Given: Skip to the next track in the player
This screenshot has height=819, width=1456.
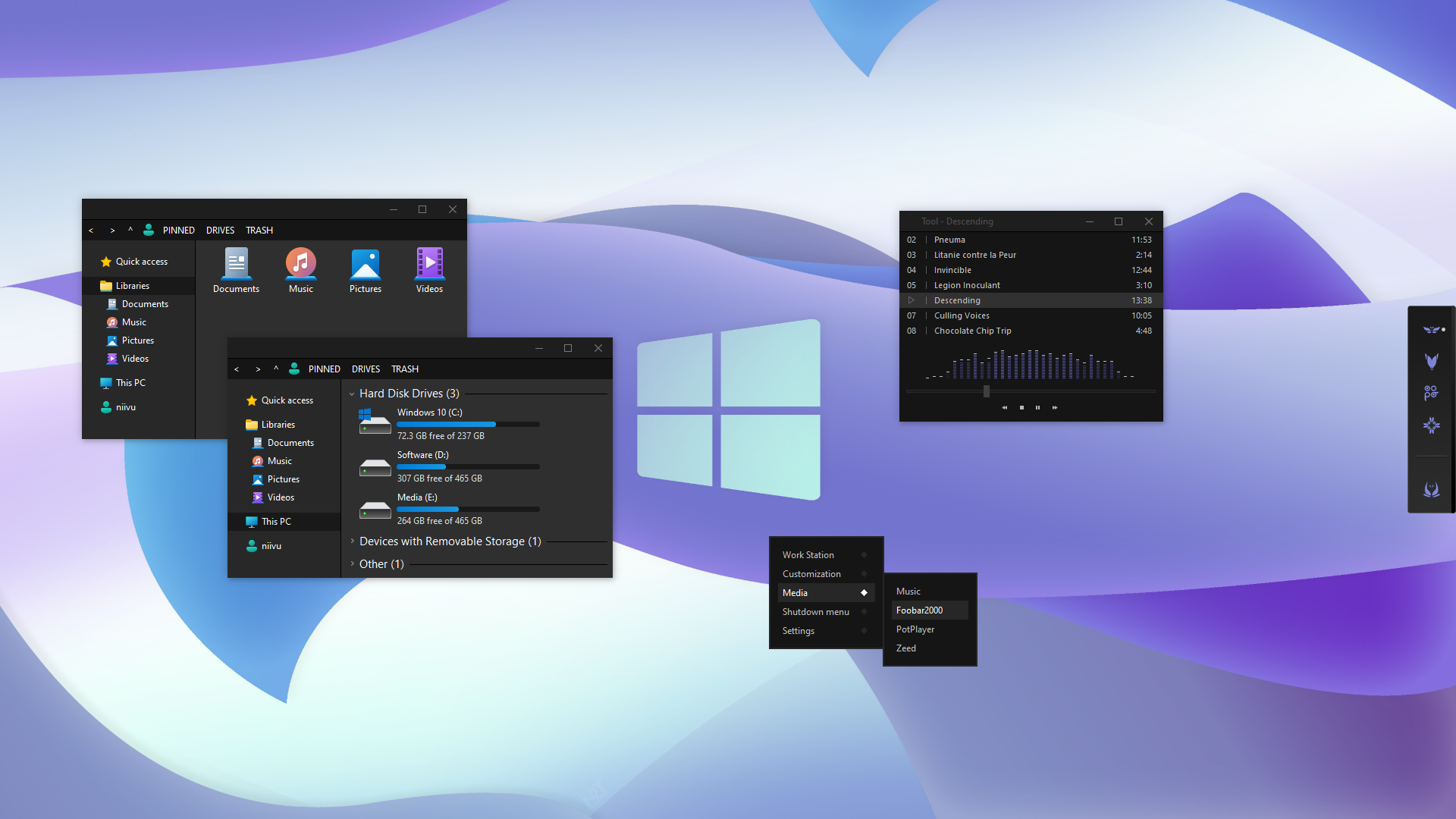Looking at the screenshot, I should pos(1055,407).
